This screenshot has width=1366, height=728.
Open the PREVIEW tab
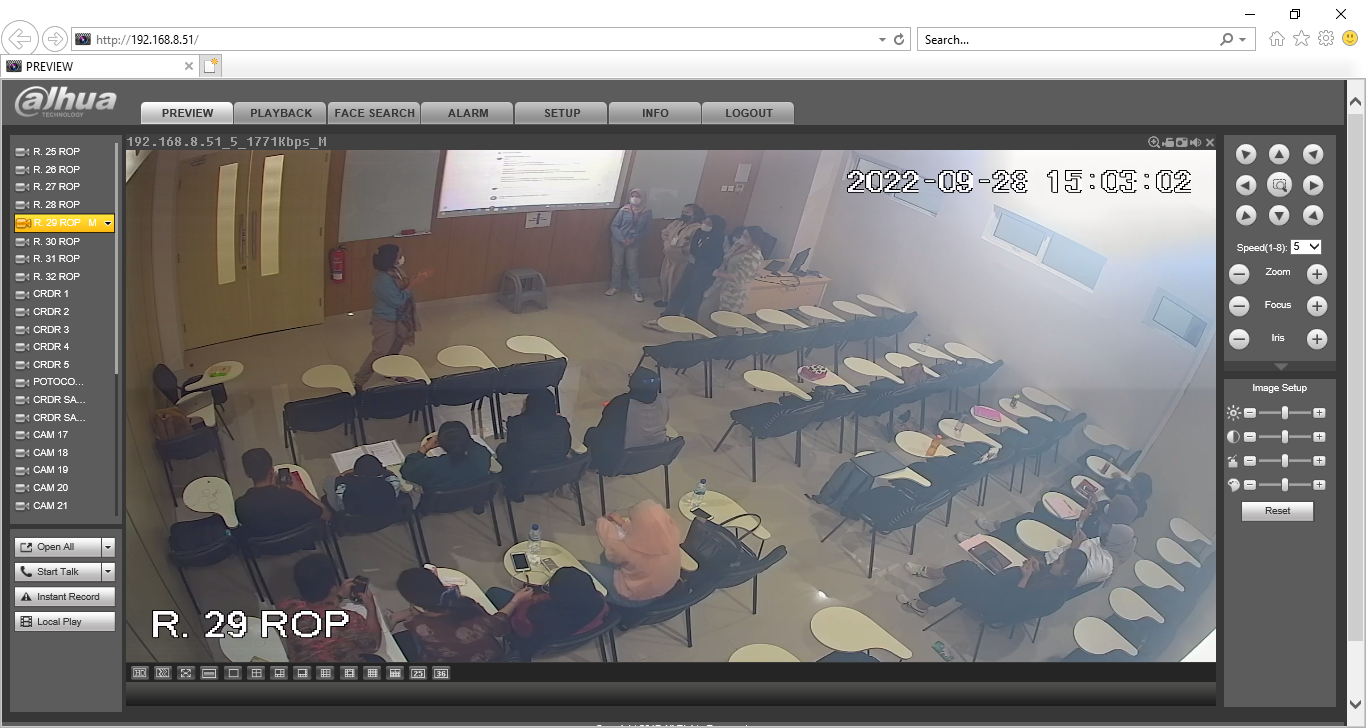click(x=187, y=113)
